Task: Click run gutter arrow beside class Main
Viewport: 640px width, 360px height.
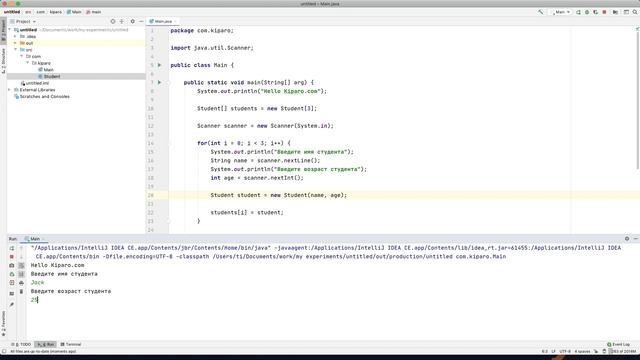Action: [x=160, y=65]
